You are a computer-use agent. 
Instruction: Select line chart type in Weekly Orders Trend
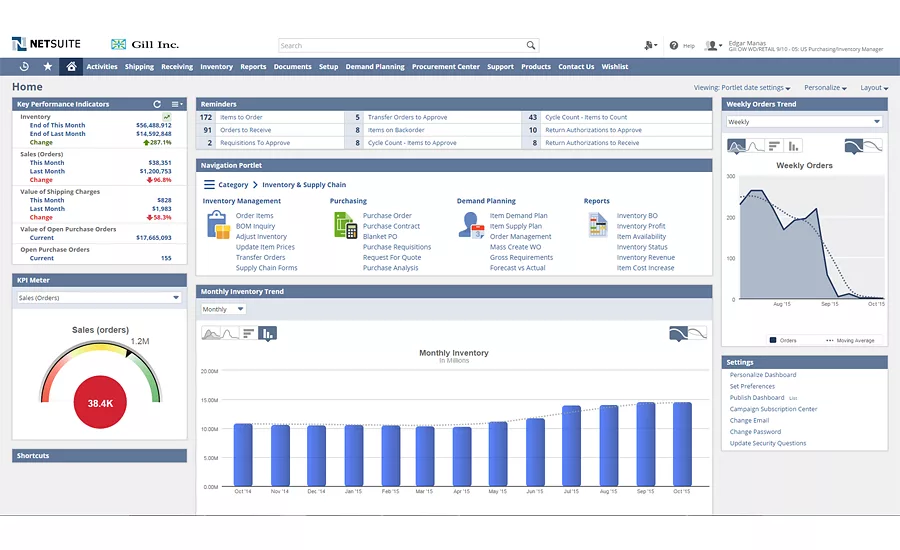[755, 146]
